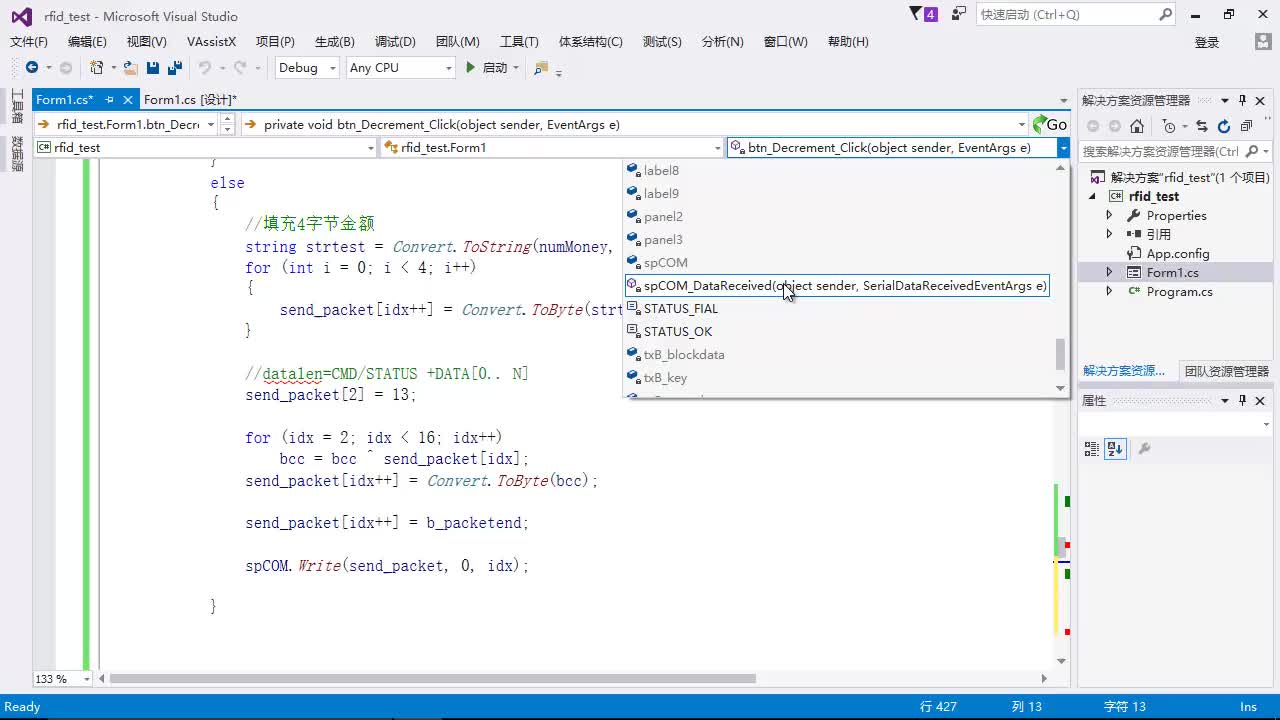Image resolution: width=1280 pixels, height=720 pixels.
Task: Expand the Properties node in Solution Explorer
Action: tap(1109, 215)
